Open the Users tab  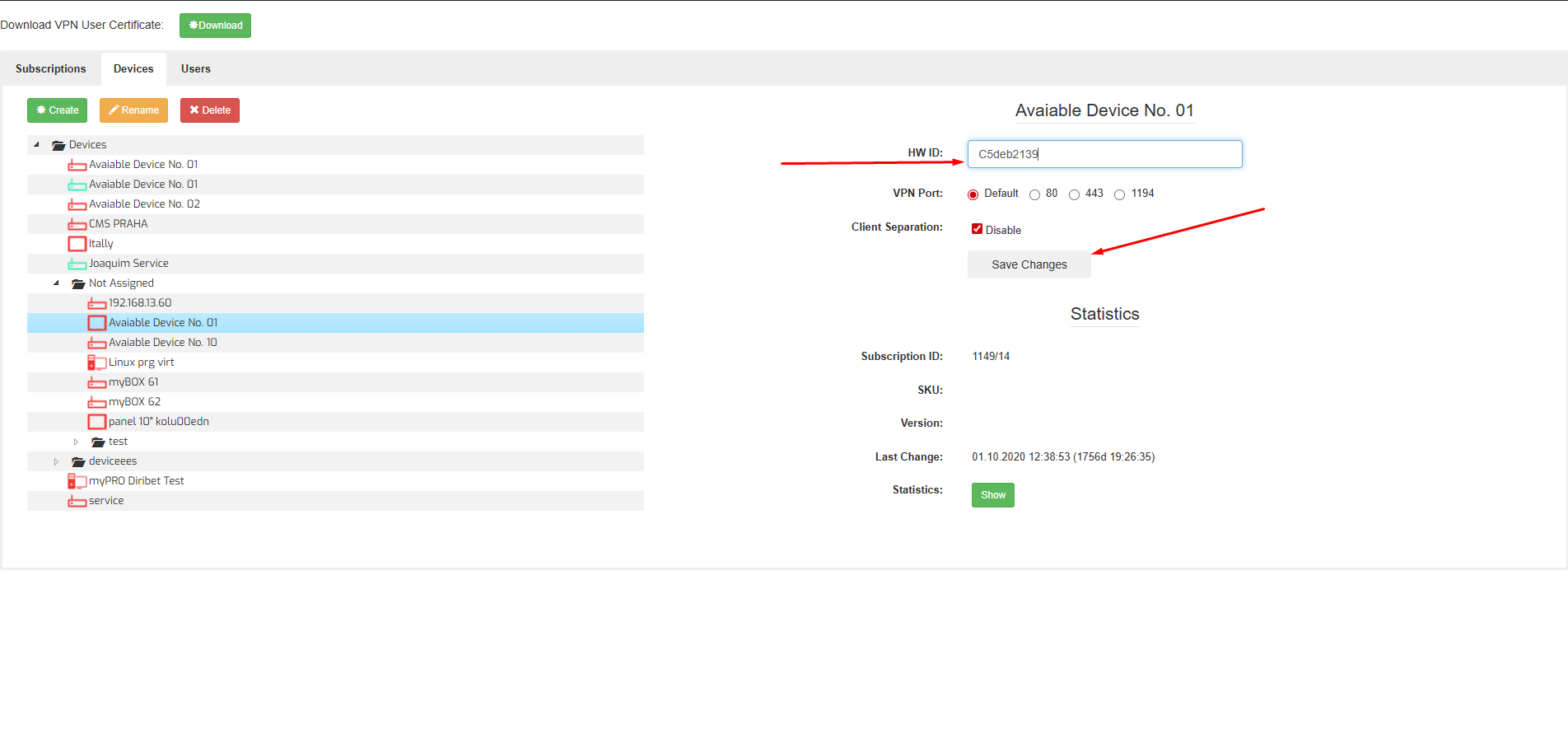(195, 69)
